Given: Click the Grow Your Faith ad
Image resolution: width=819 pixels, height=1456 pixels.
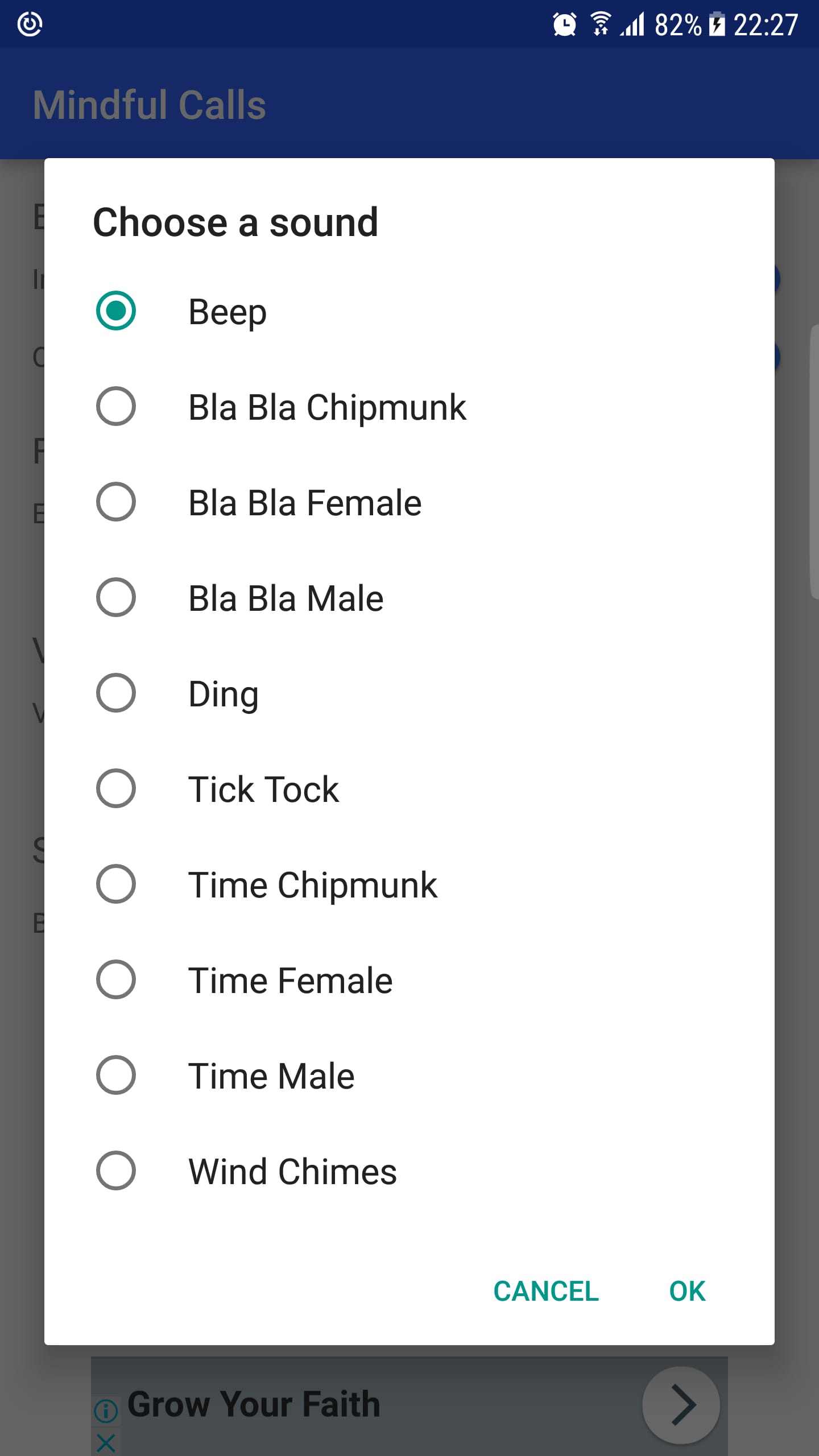Looking at the screenshot, I should [254, 1404].
